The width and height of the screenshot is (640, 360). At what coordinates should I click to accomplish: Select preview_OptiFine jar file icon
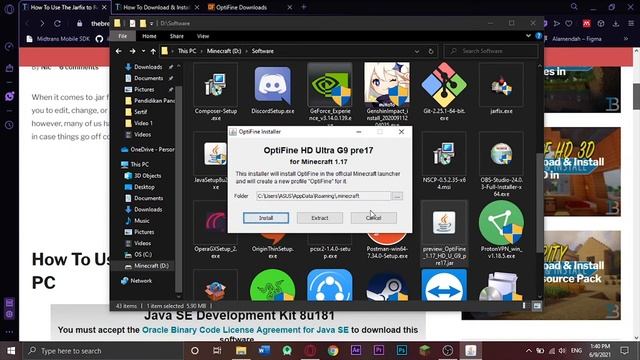(x=444, y=223)
